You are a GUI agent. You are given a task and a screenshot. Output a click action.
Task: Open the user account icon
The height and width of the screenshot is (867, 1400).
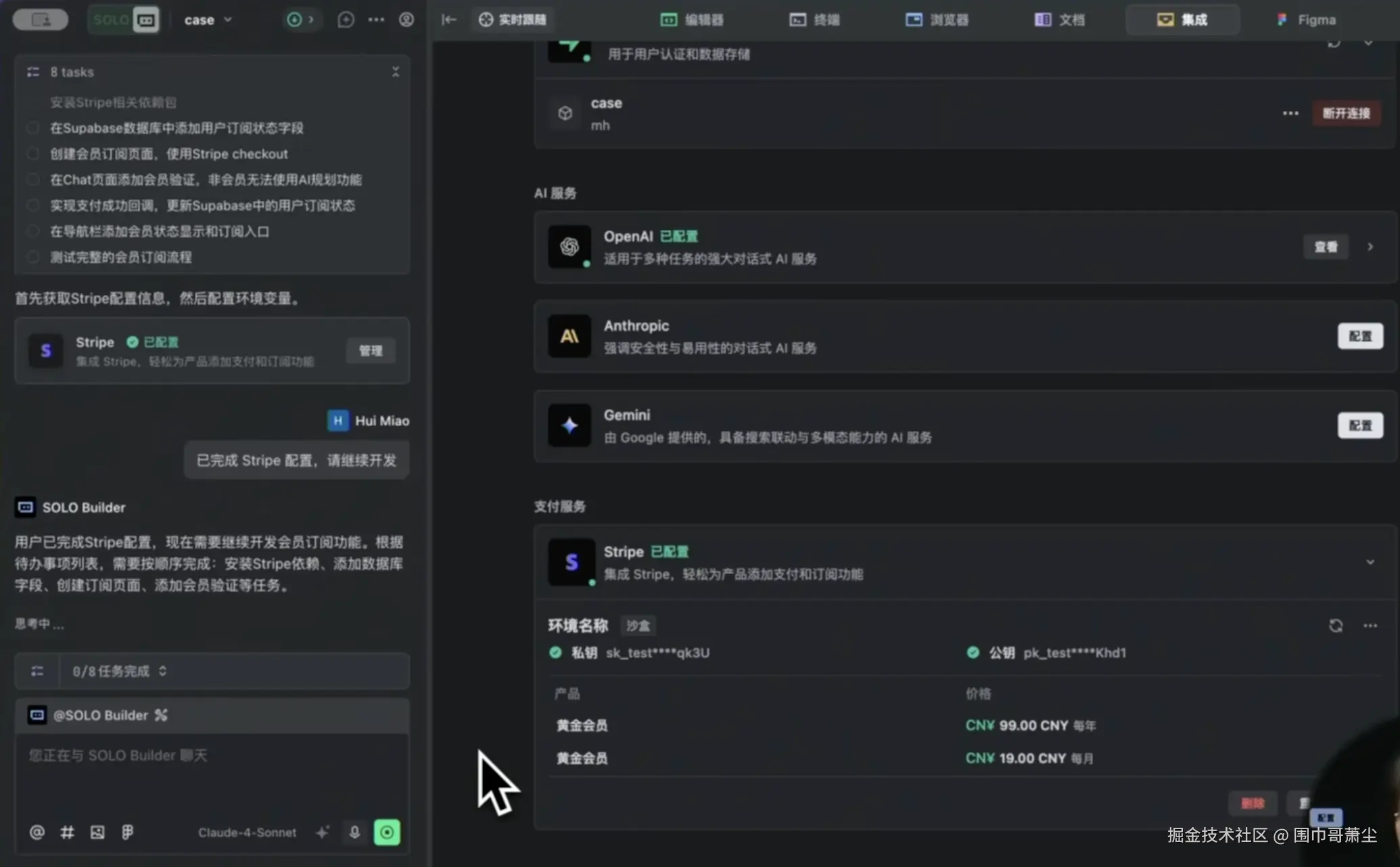pyautogui.click(x=406, y=20)
